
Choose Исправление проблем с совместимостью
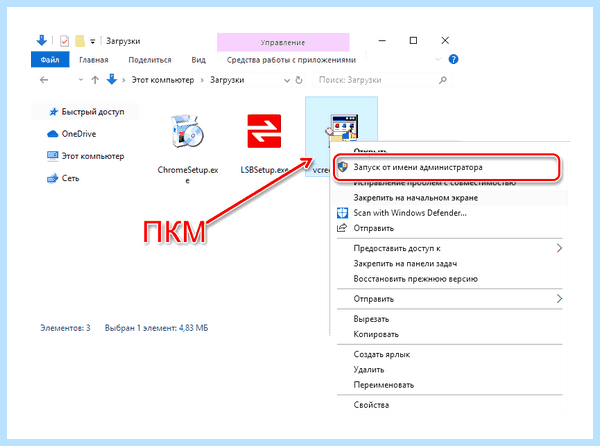434,183
